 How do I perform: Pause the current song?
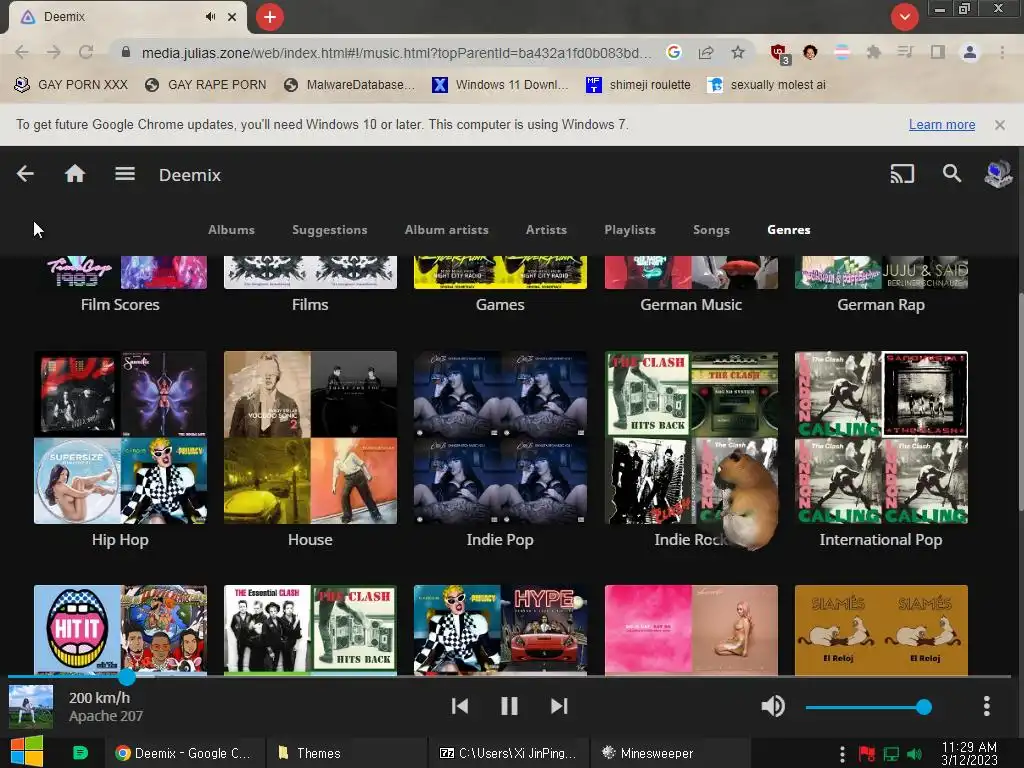509,706
